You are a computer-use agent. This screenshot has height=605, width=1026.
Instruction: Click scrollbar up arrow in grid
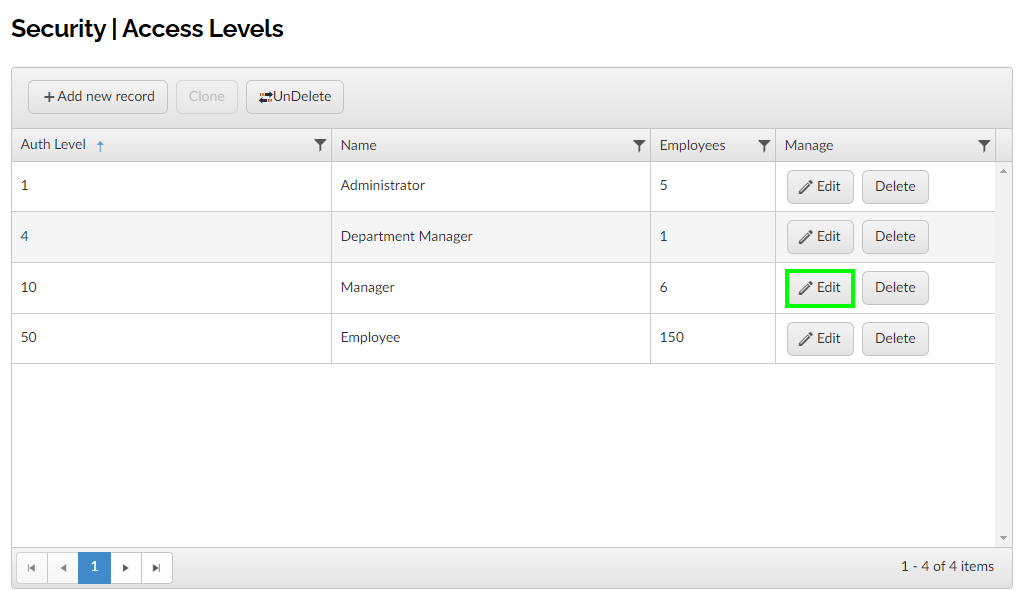pos(1004,171)
